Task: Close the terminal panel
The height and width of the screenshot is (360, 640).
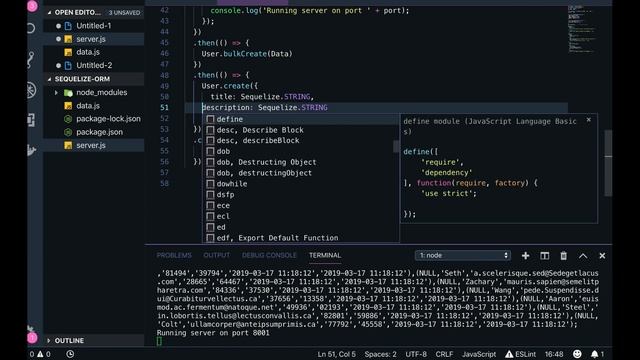Action: pos(602,256)
